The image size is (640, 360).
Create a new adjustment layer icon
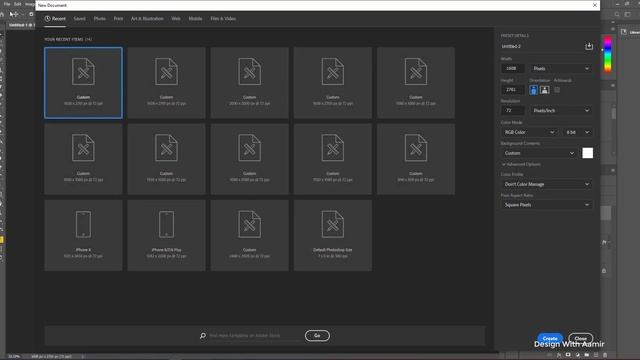578,355
